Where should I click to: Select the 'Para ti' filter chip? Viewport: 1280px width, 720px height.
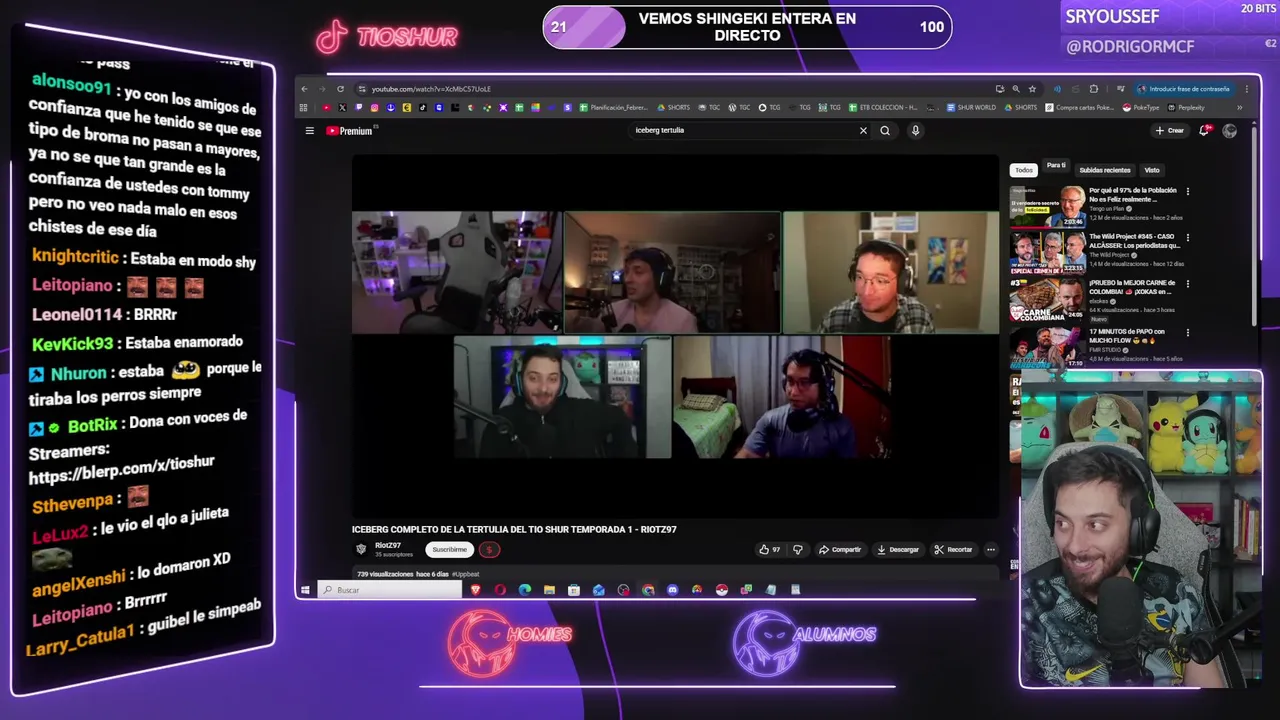pyautogui.click(x=1056, y=166)
